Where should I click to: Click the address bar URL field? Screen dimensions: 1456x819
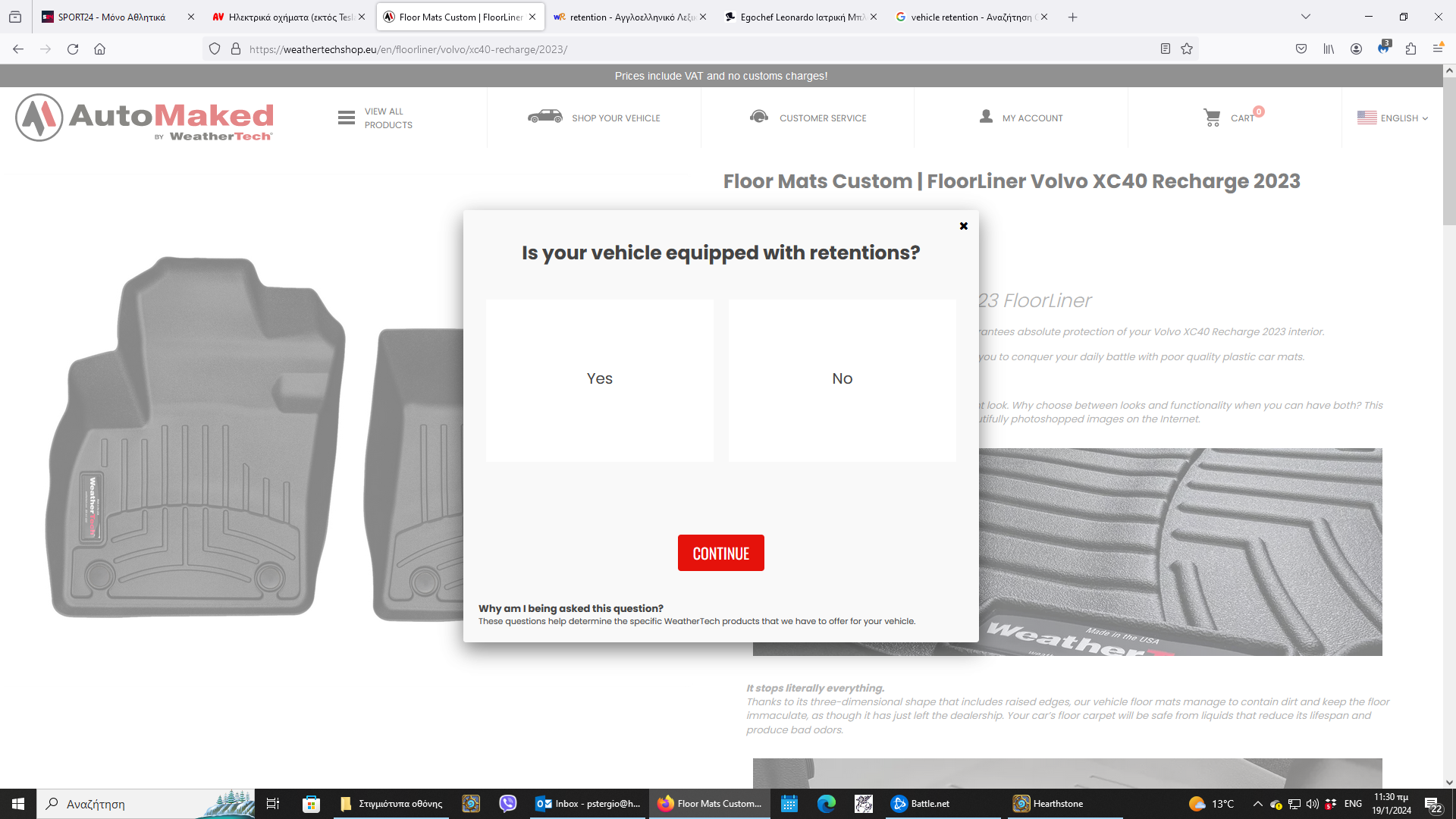pos(682,49)
